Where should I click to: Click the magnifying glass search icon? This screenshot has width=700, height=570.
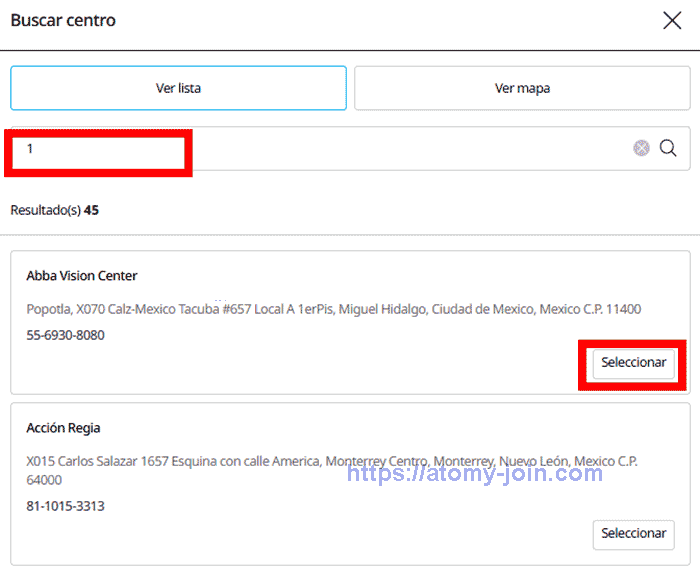coord(668,148)
